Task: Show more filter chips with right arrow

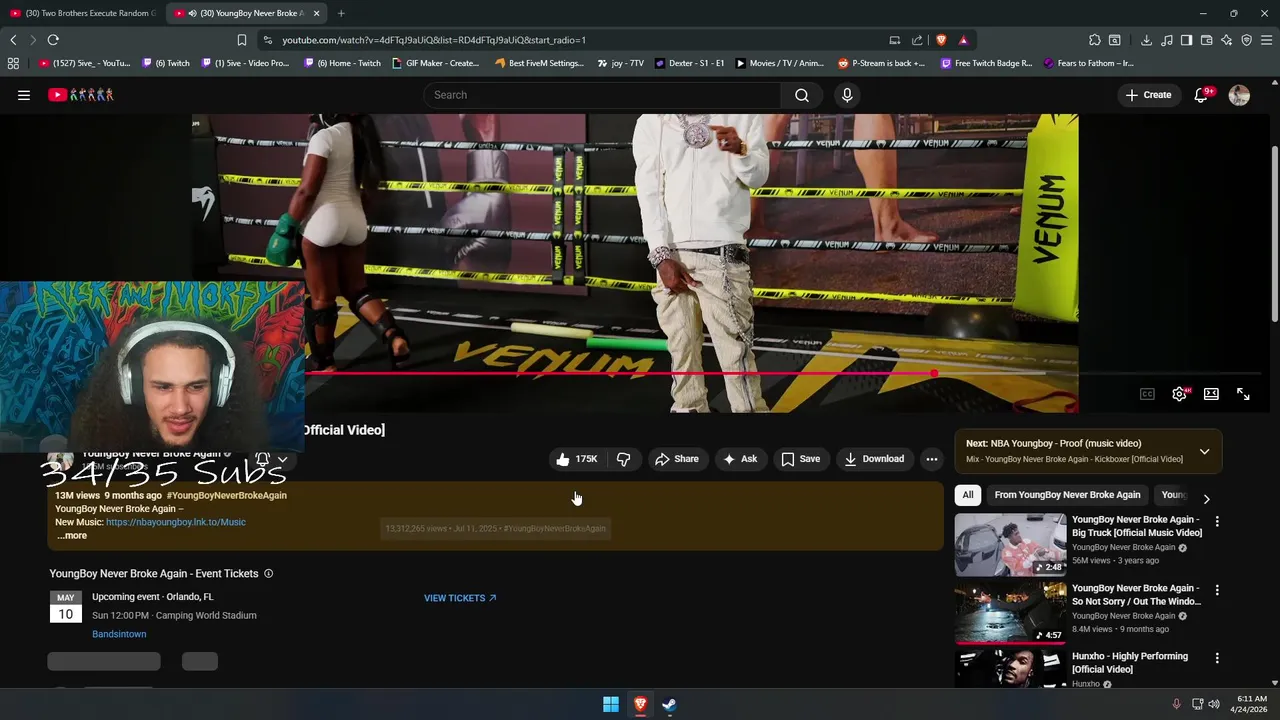Action: [x=1206, y=498]
